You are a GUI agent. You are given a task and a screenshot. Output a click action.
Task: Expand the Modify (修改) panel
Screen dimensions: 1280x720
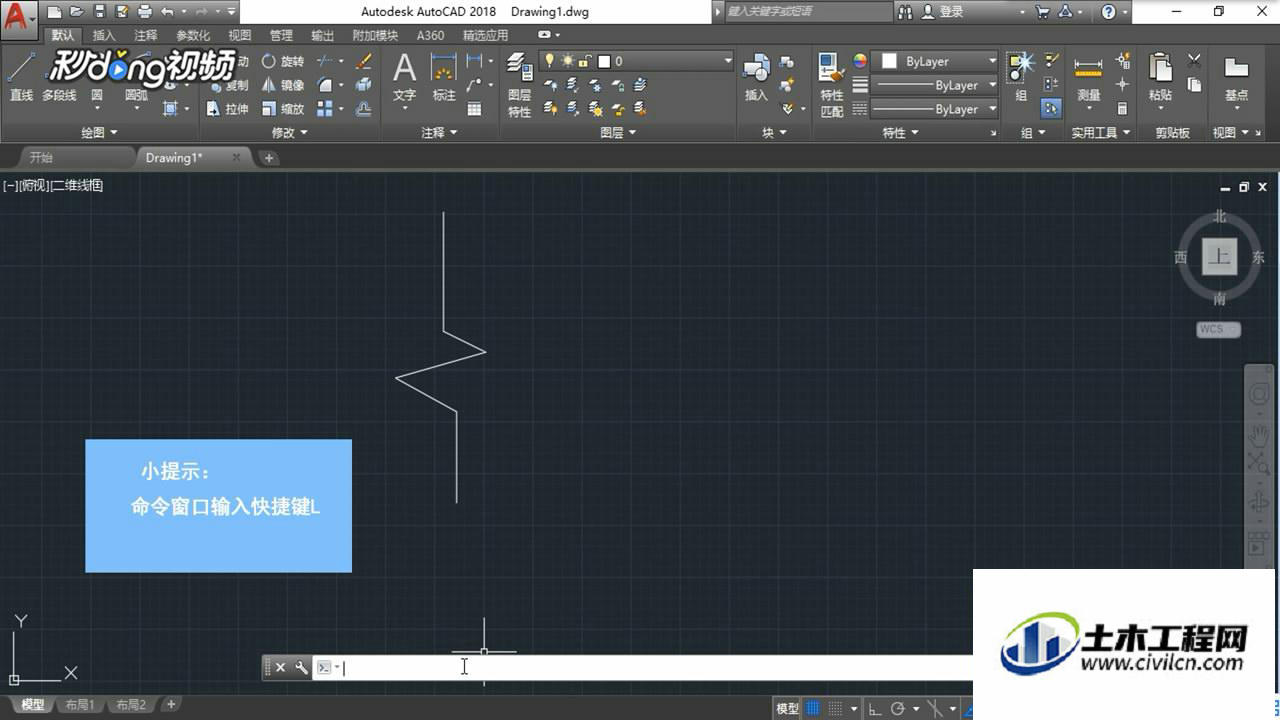pyautogui.click(x=290, y=132)
